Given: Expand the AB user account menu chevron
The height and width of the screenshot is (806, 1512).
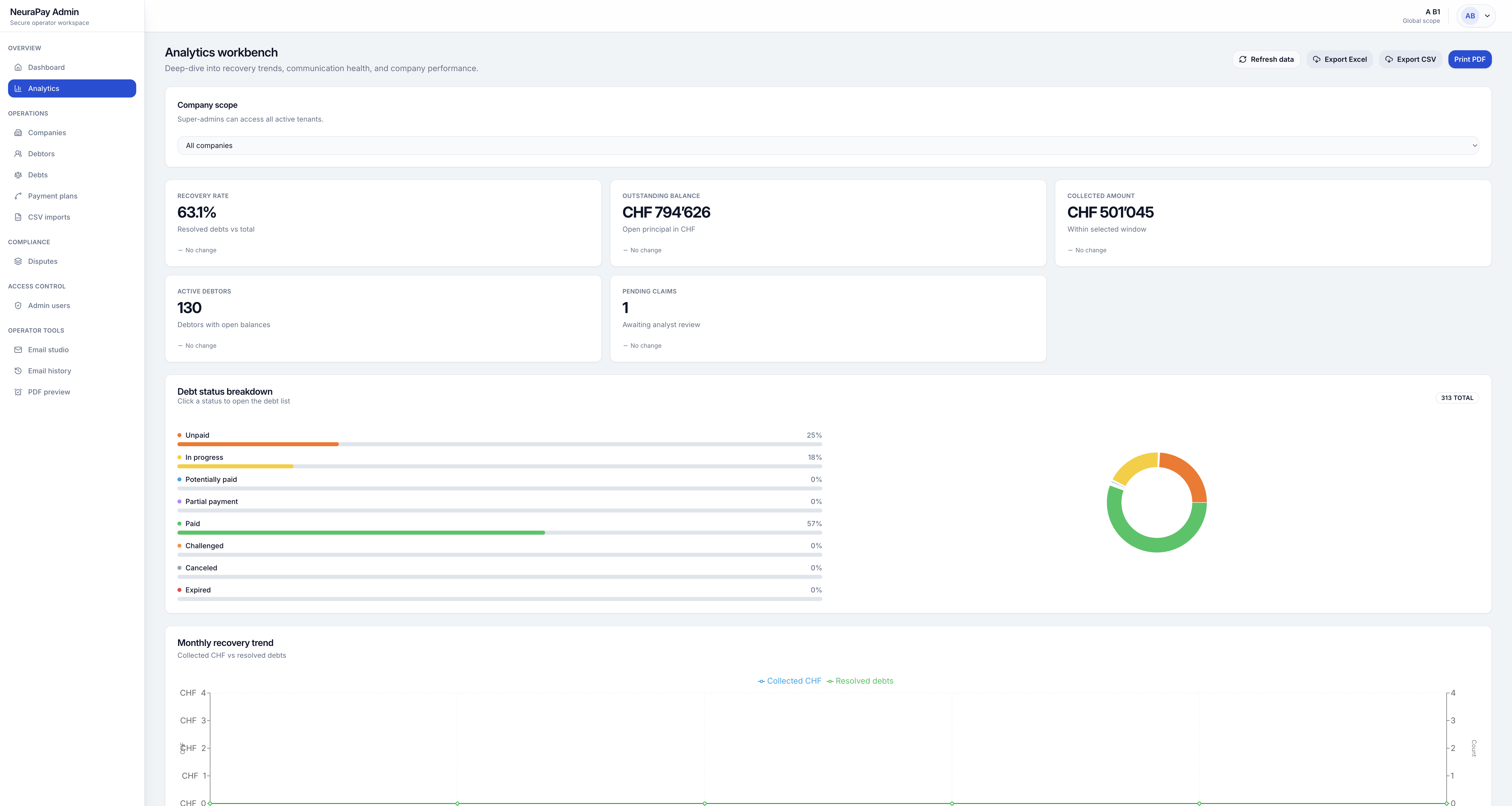Looking at the screenshot, I should (1487, 16).
